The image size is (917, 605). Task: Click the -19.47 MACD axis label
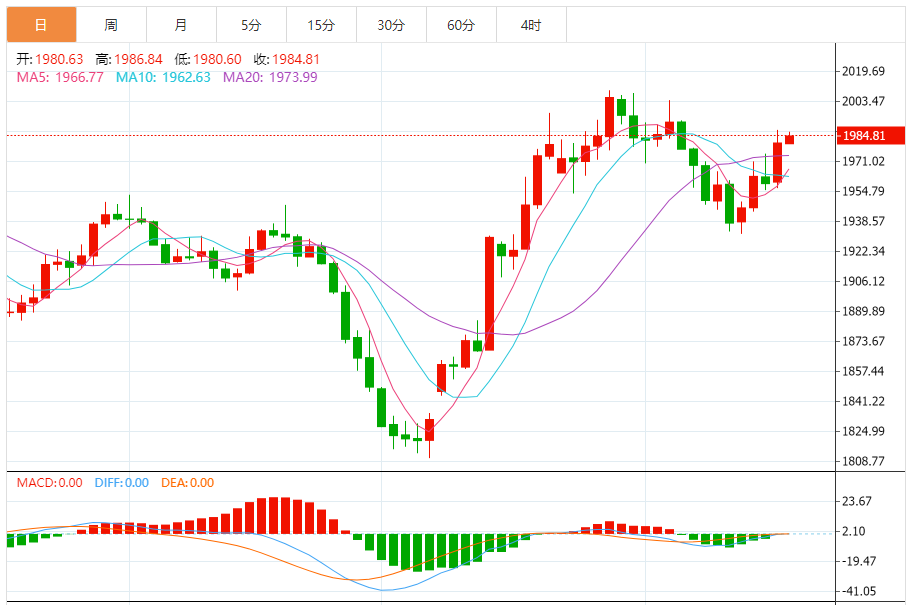[x=859, y=561]
